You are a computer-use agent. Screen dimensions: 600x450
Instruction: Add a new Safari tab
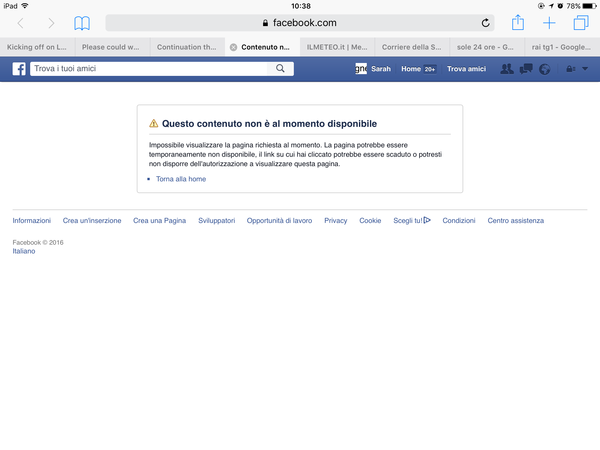click(x=549, y=23)
